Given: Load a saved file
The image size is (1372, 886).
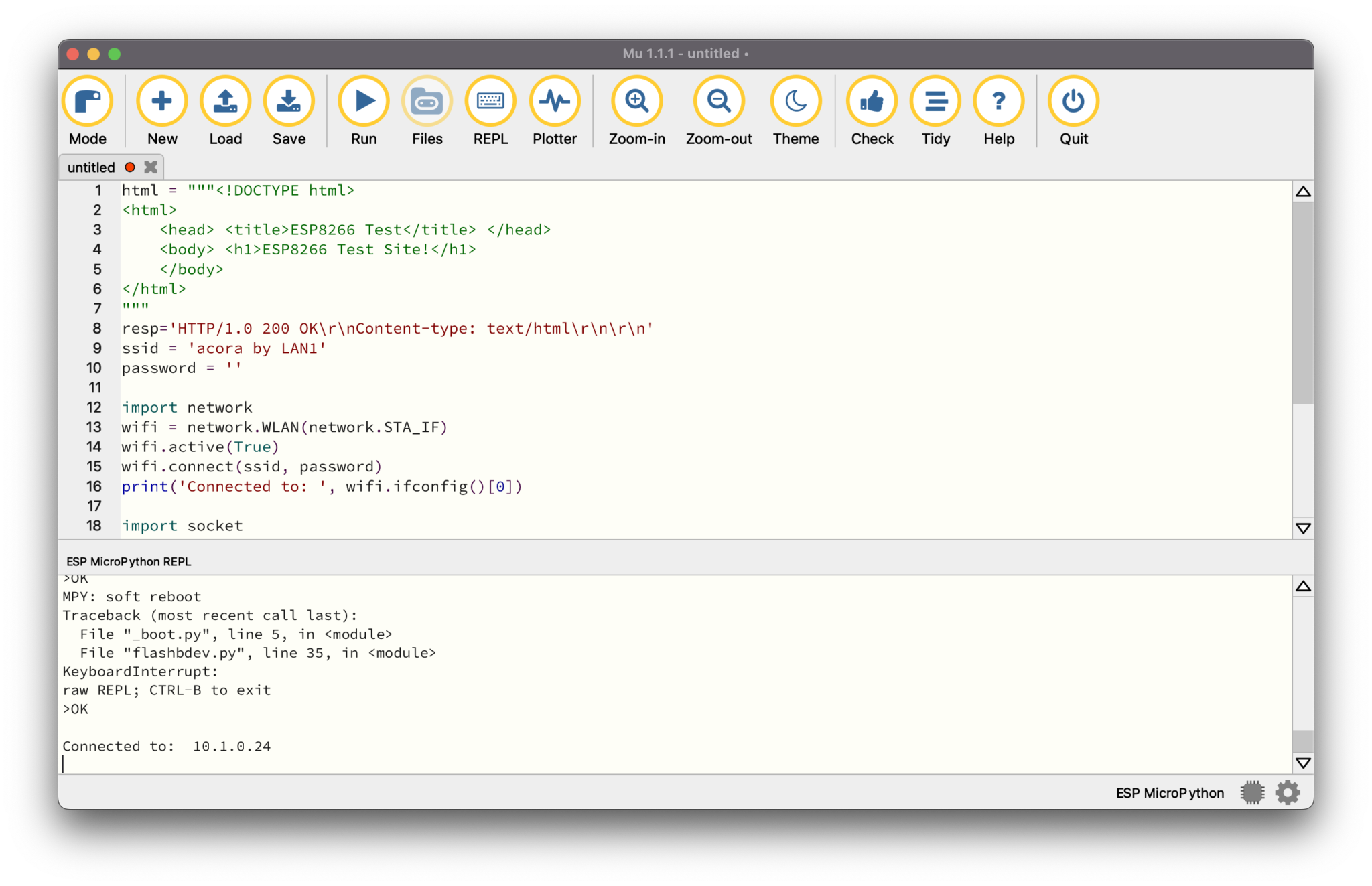Looking at the screenshot, I should pos(225,101).
